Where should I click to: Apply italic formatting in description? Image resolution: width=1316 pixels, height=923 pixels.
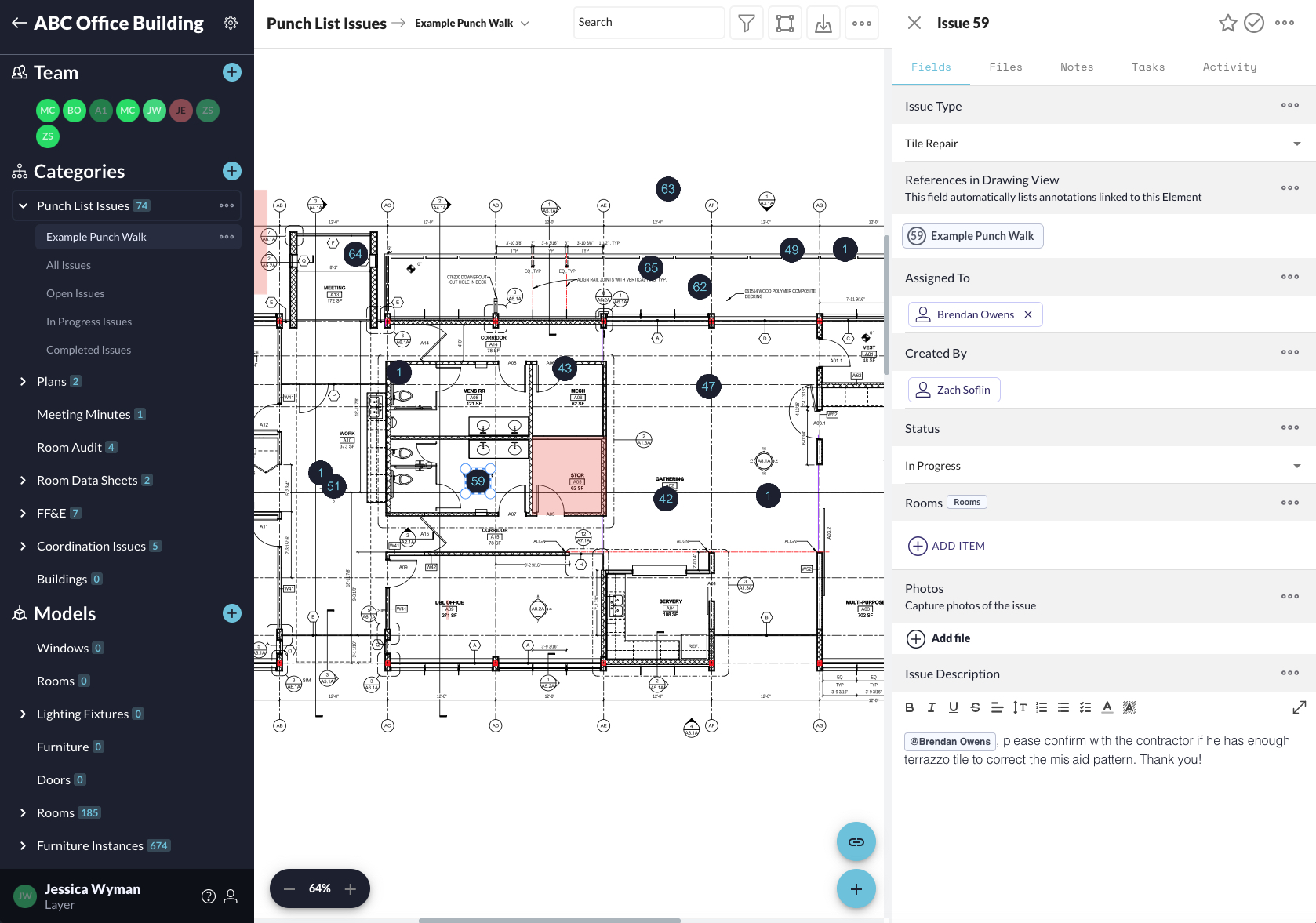(x=932, y=707)
